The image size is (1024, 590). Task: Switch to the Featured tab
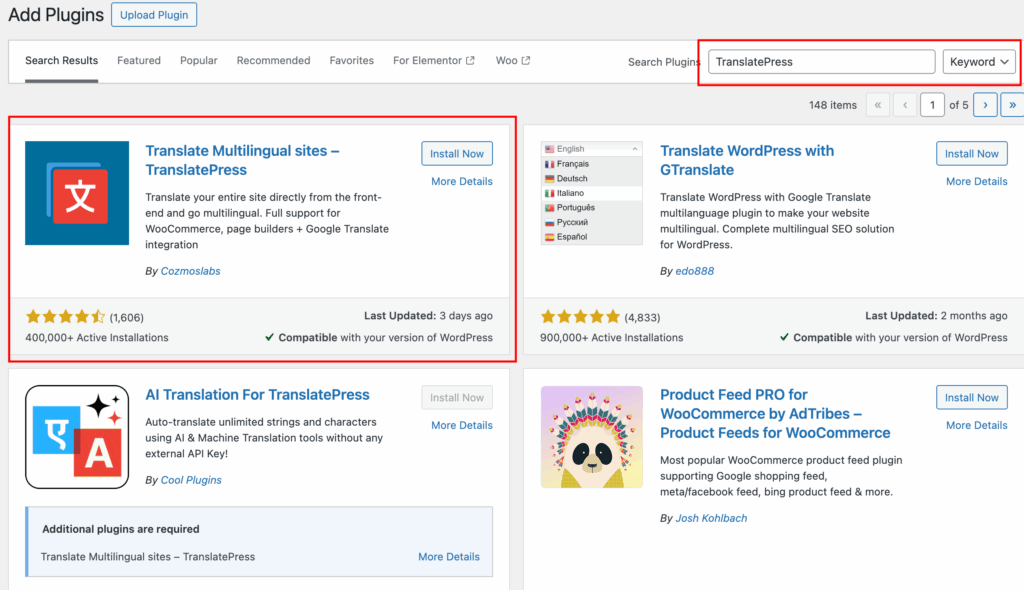tap(139, 61)
